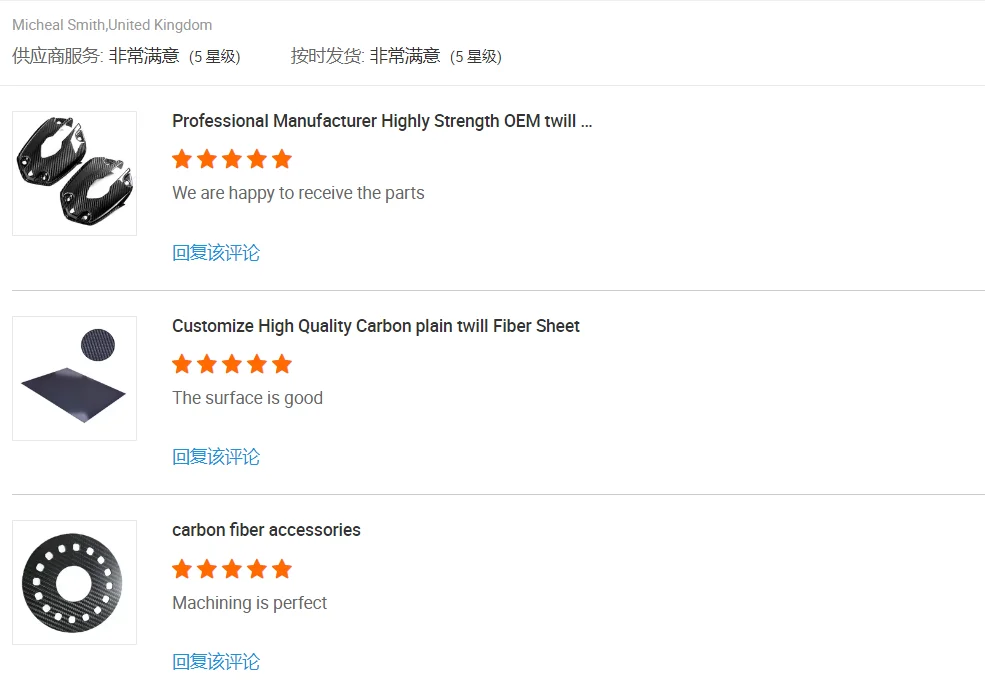Click fourth star of carbon fiber accessories rating
The height and width of the screenshot is (689, 985).
257,569
